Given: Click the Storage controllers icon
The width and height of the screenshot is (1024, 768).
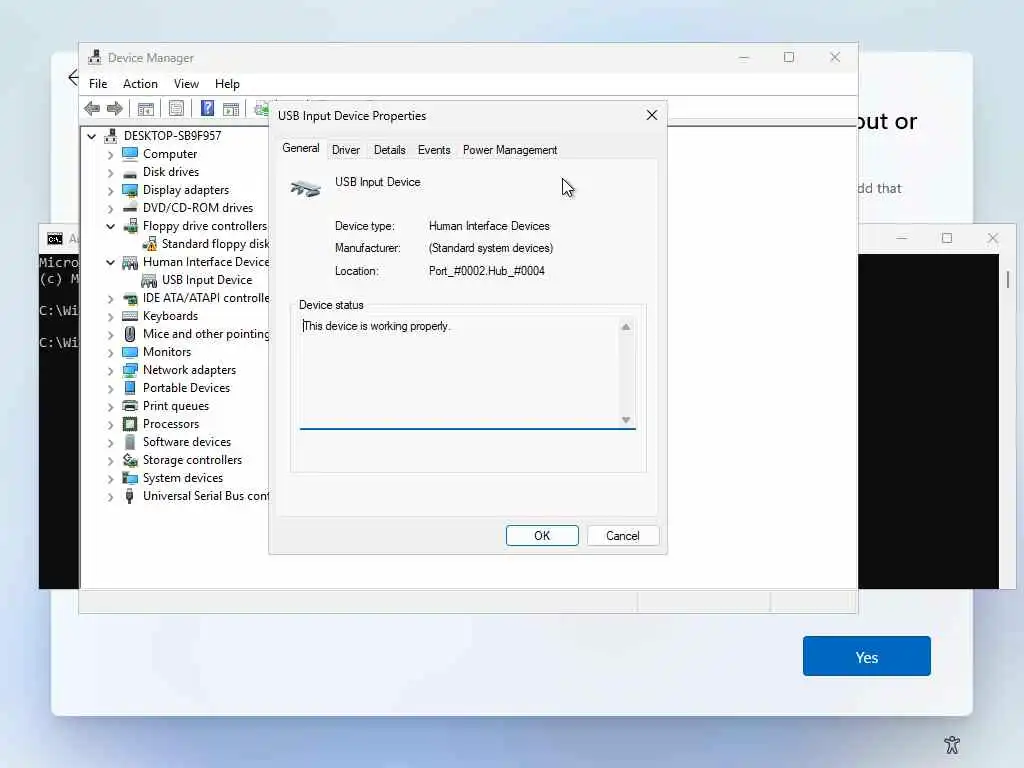Looking at the screenshot, I should [130, 460].
